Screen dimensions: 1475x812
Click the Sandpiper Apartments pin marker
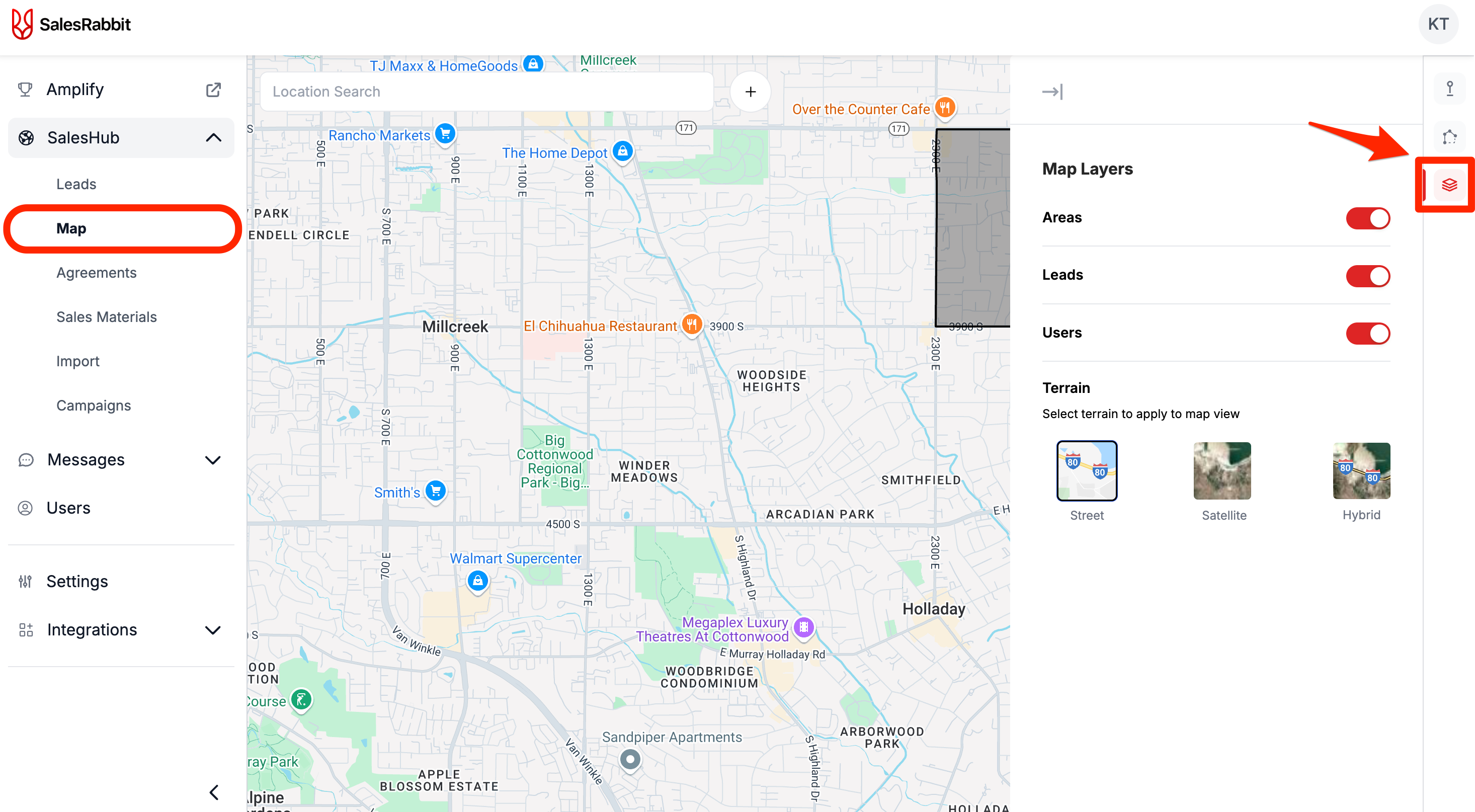(630, 760)
